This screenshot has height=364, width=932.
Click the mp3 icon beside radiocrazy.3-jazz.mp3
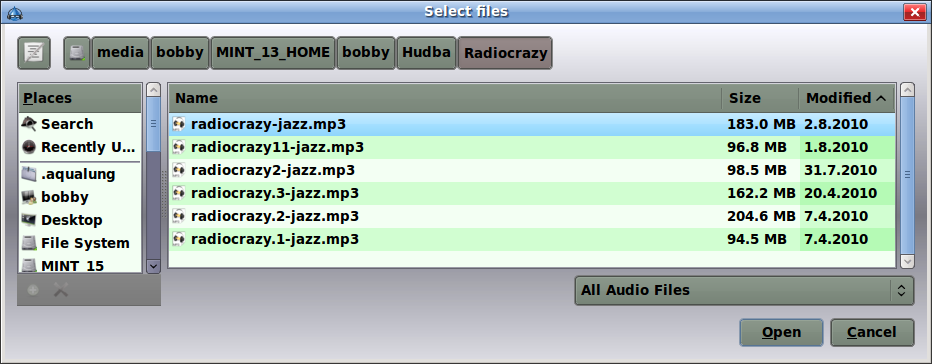179,193
